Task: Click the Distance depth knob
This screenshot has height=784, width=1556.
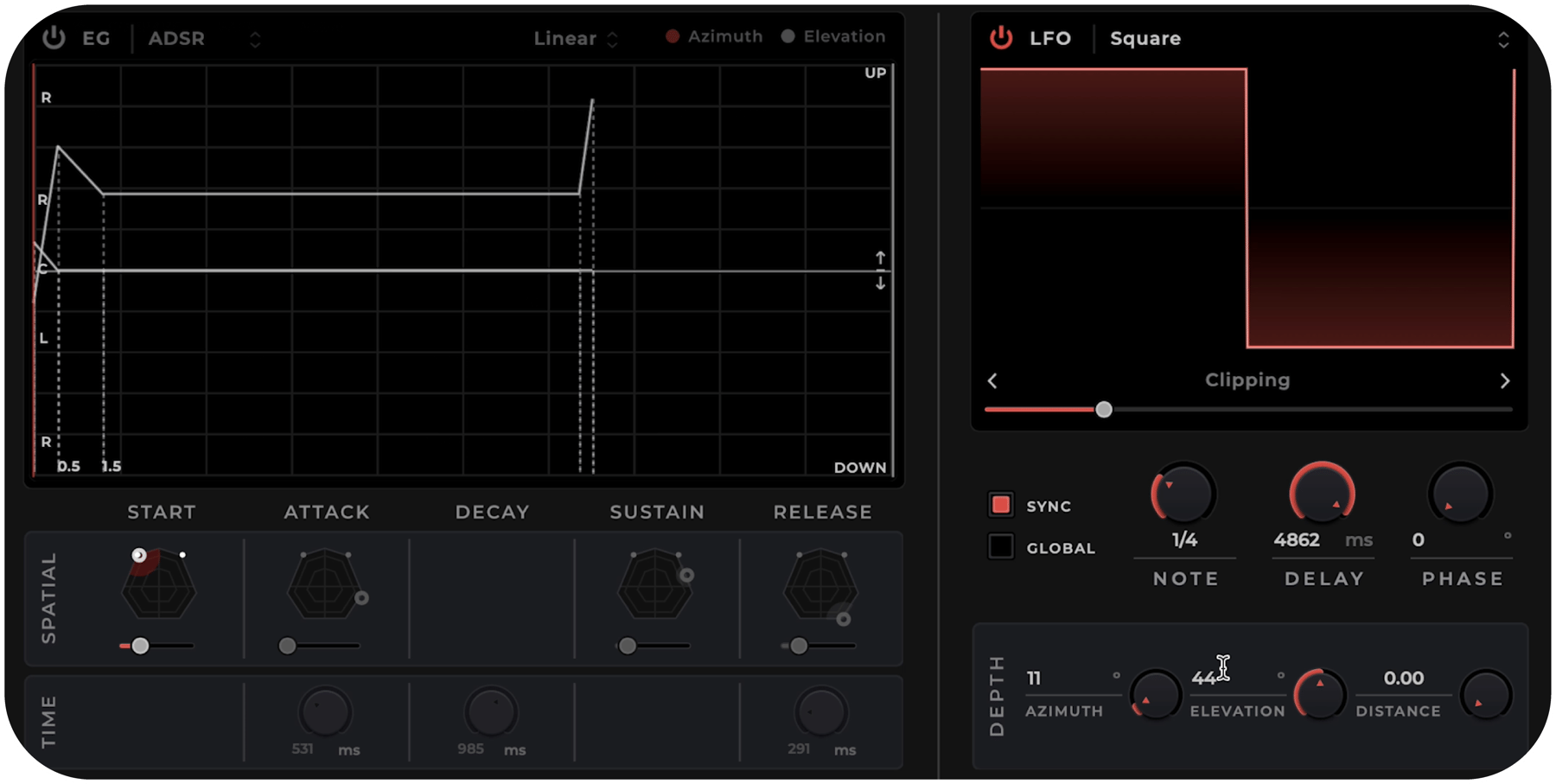Action: pos(1486,695)
